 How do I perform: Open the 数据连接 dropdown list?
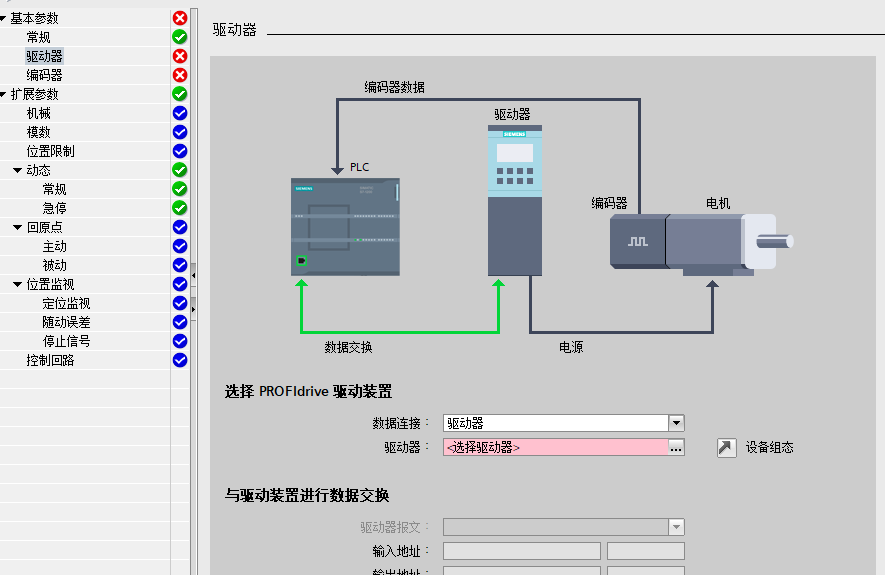click(676, 423)
